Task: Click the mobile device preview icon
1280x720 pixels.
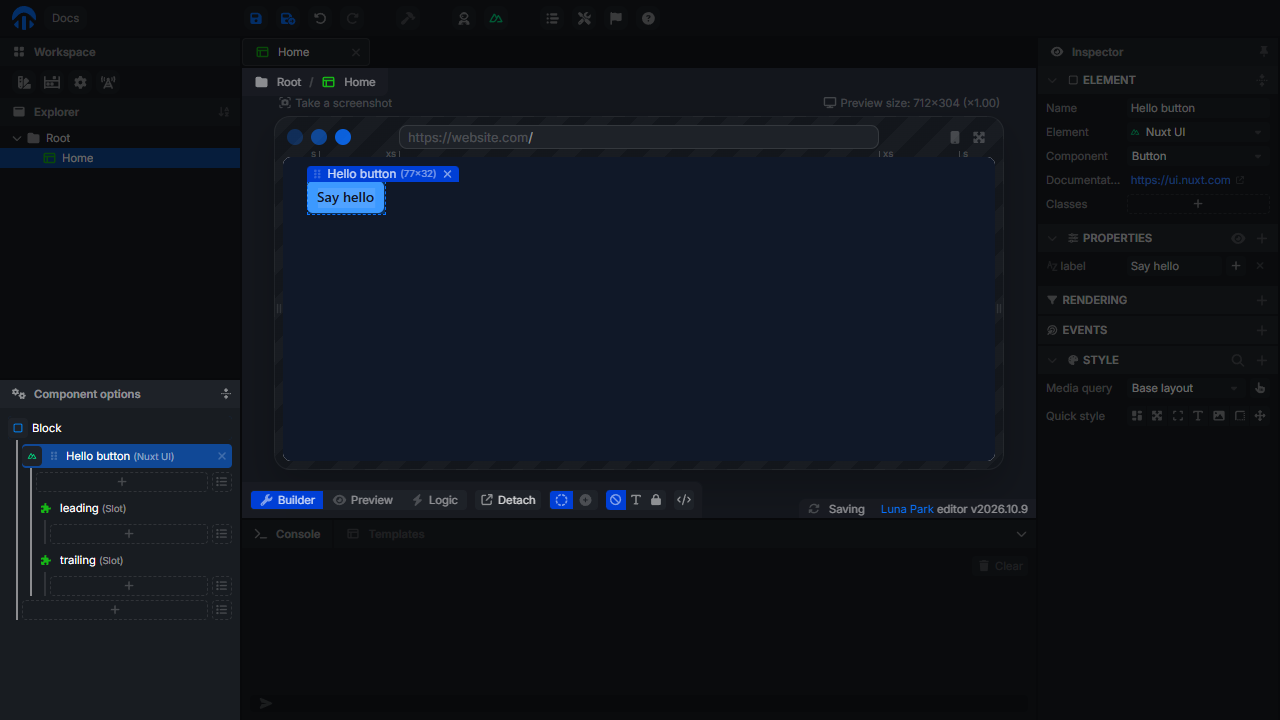Action: pos(955,137)
